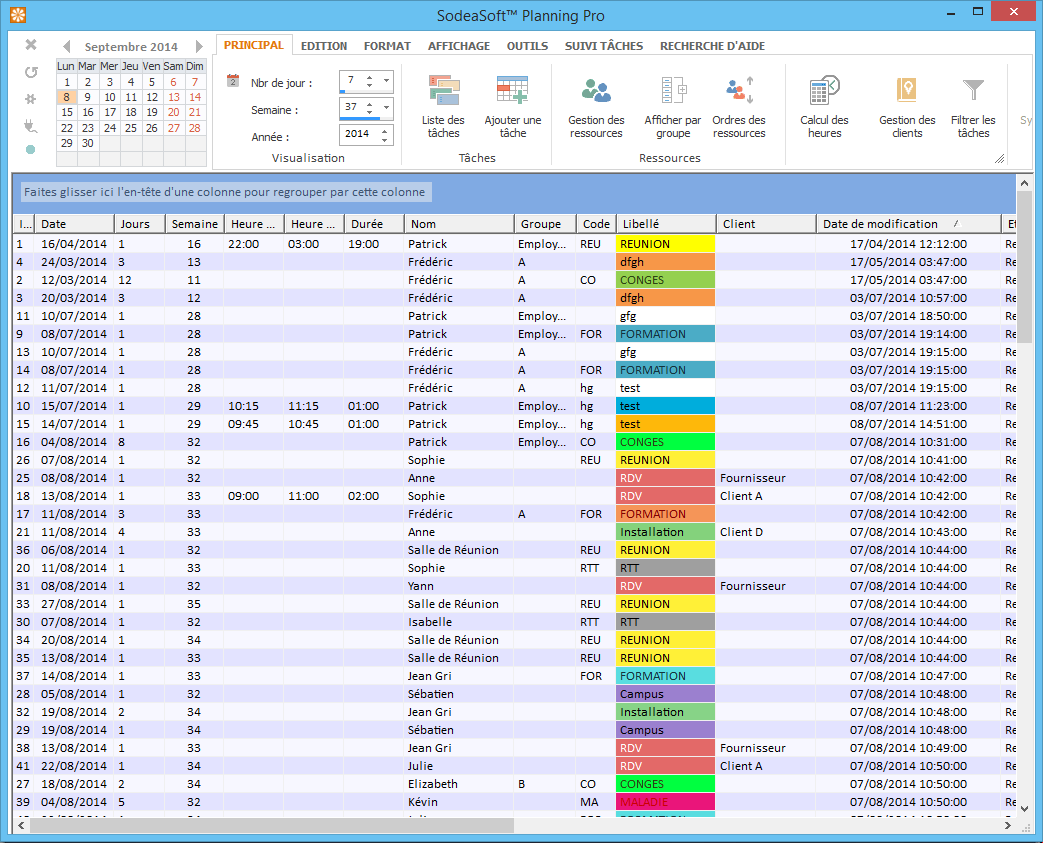Viewport: 1043px width, 843px height.
Task: Sort by Client column header
Action: [x=766, y=224]
